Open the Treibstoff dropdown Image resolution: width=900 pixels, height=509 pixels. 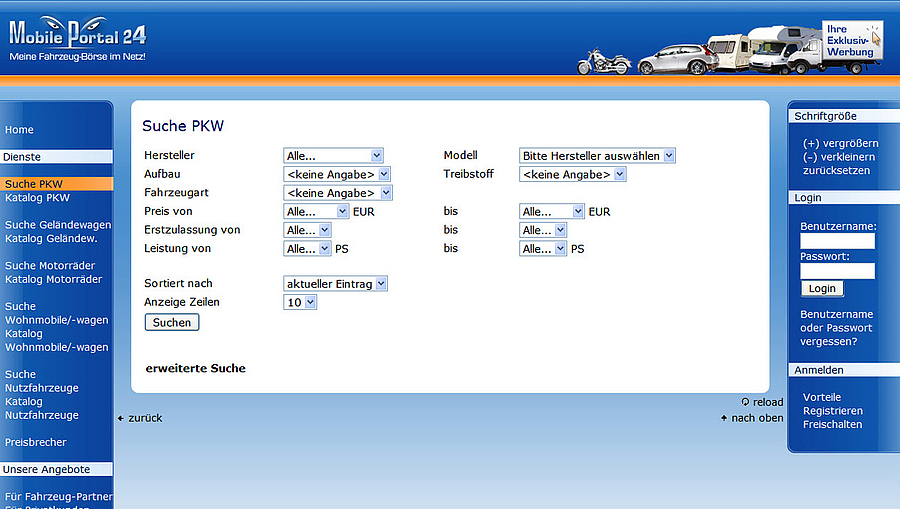click(572, 174)
